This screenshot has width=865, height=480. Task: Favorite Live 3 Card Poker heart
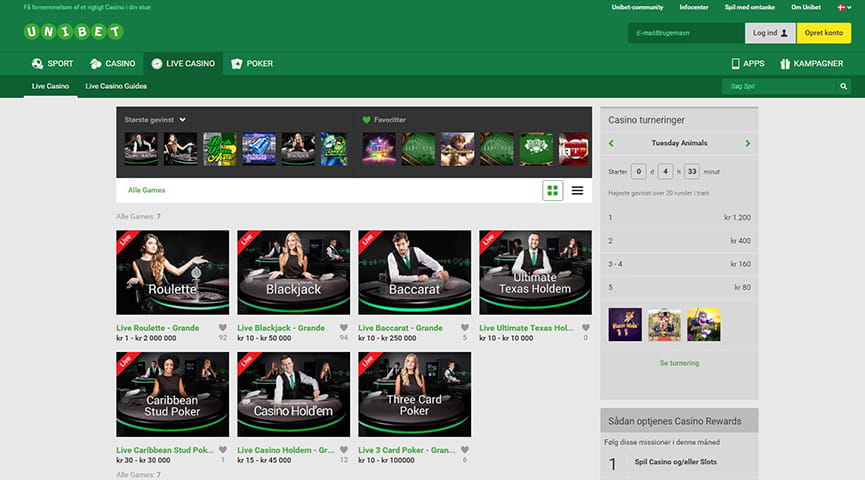[x=464, y=450]
